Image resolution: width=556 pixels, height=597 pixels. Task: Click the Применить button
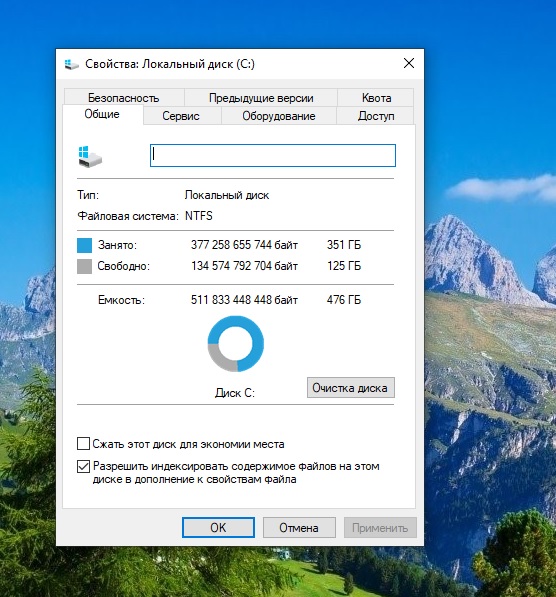380,527
